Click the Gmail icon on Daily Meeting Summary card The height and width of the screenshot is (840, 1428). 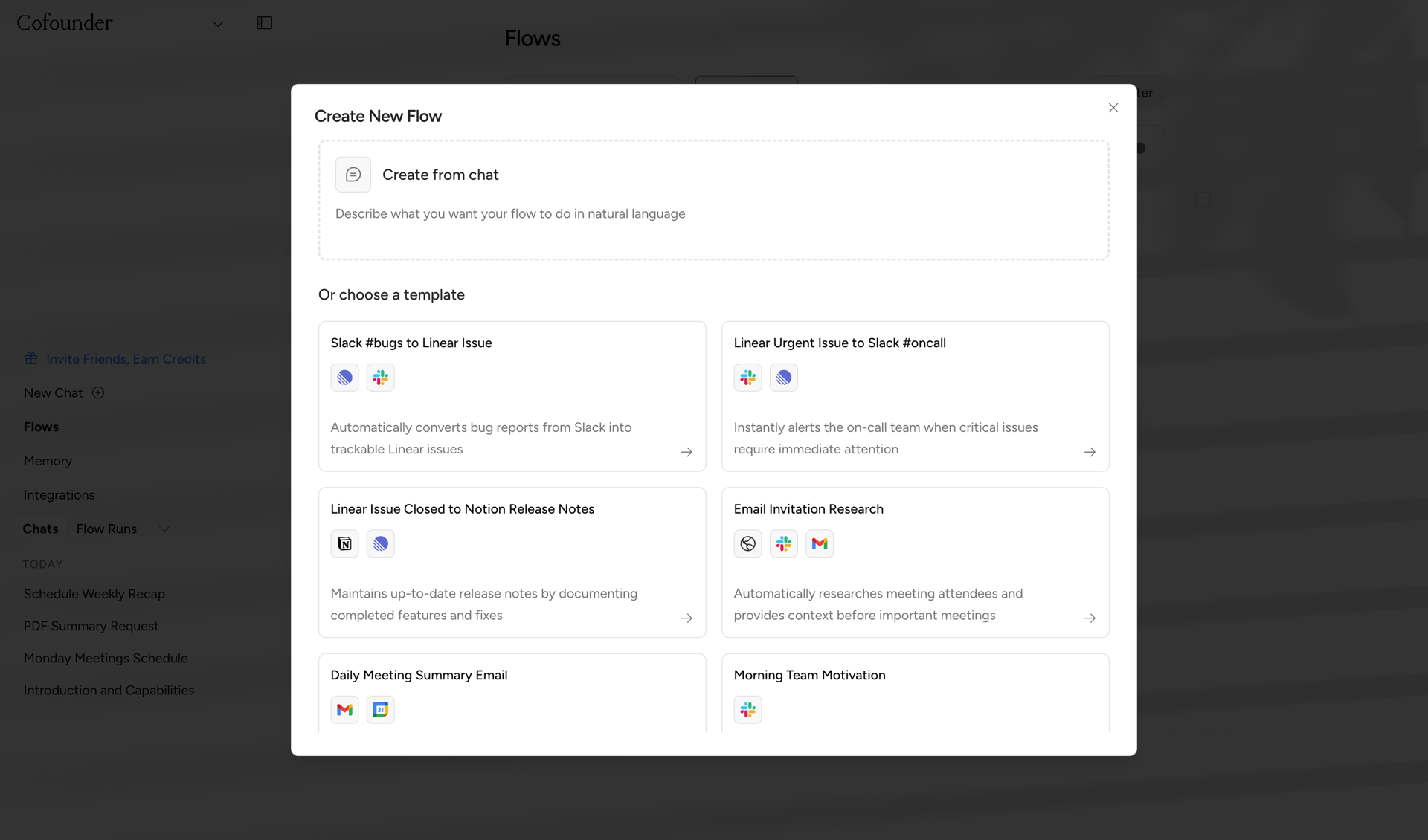(x=344, y=709)
